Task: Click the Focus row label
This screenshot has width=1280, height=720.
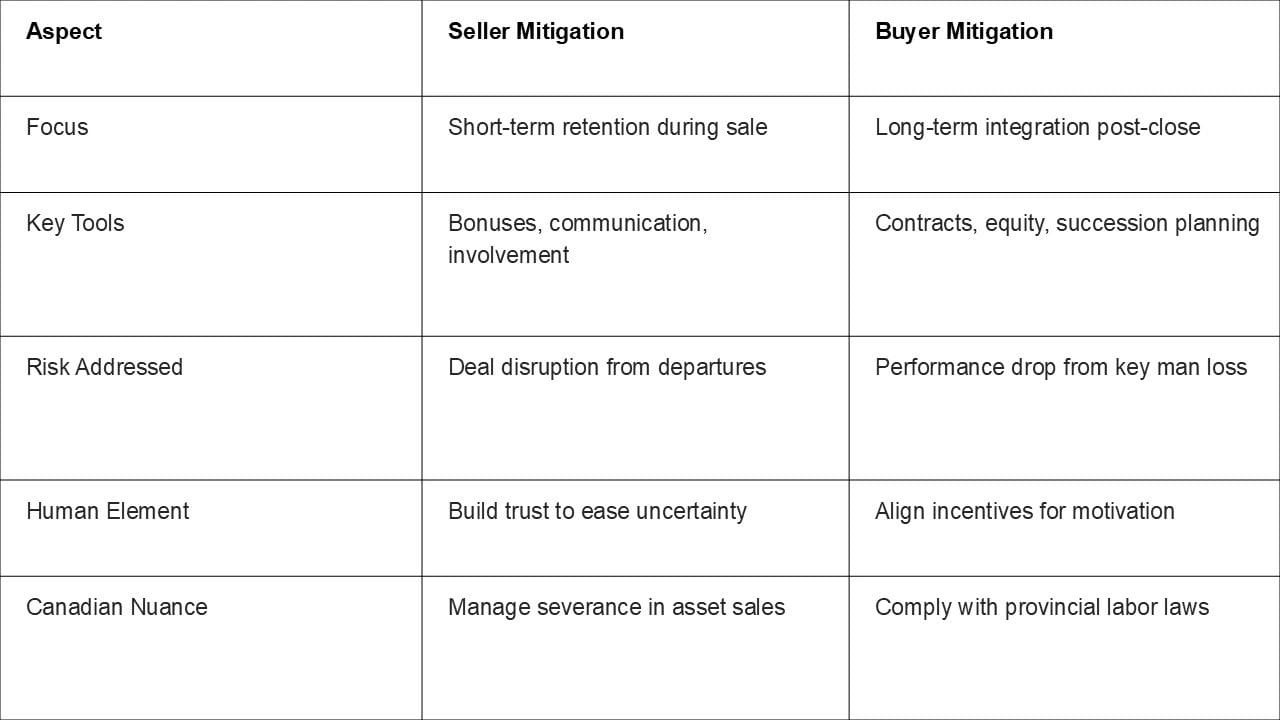Action: click(57, 127)
